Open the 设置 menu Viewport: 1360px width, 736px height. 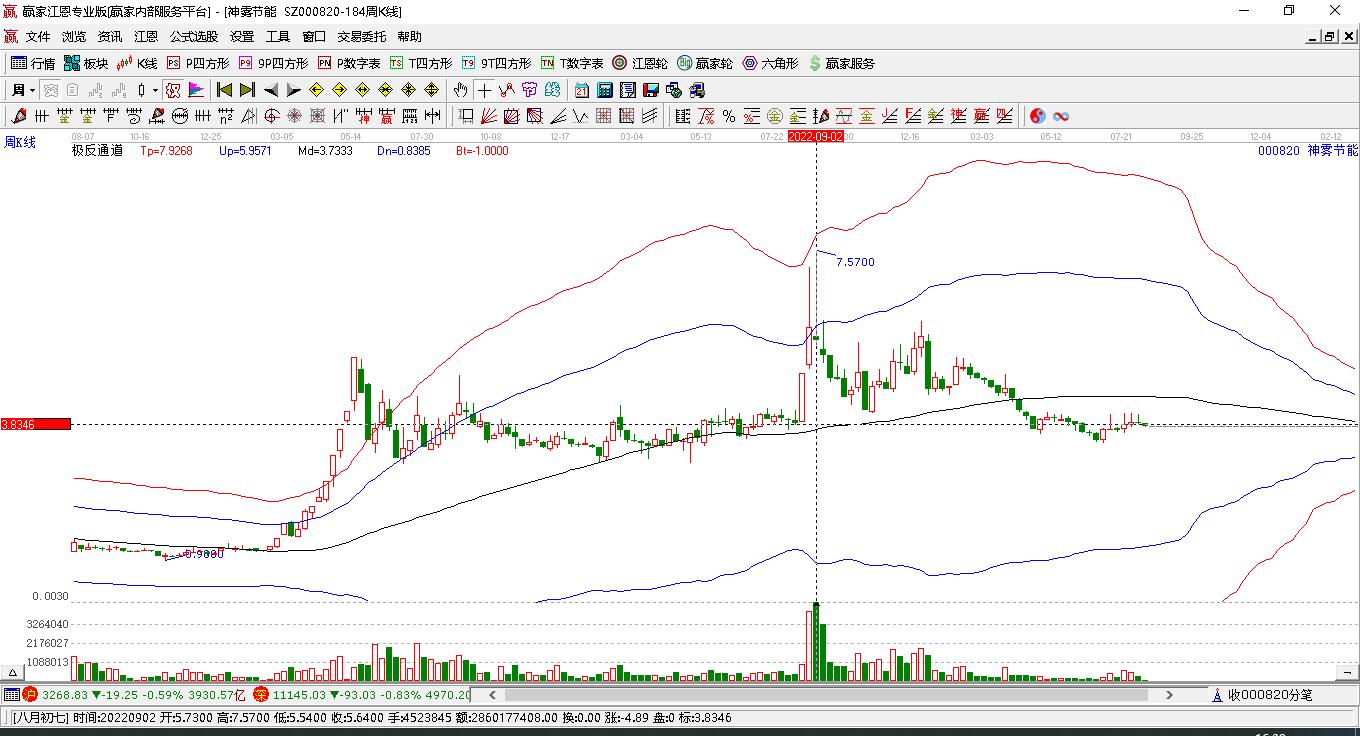(242, 37)
